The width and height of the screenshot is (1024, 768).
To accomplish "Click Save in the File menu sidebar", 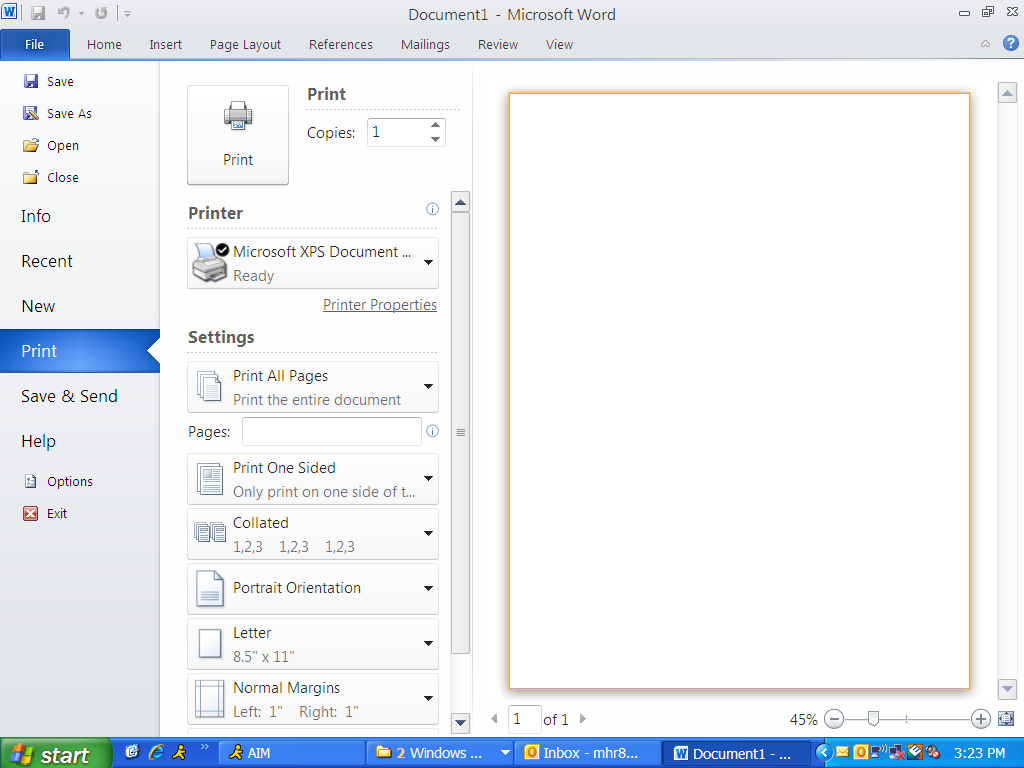I will coord(48,81).
